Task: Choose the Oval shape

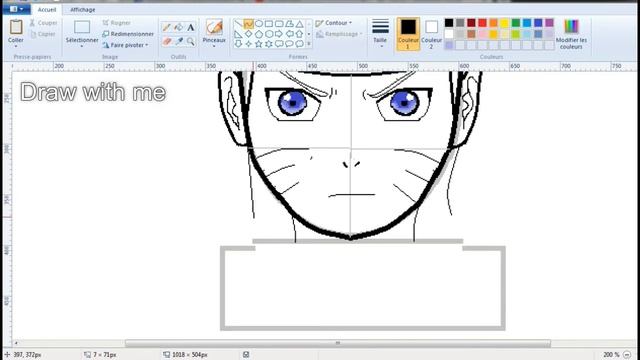Action: pyautogui.click(x=258, y=24)
